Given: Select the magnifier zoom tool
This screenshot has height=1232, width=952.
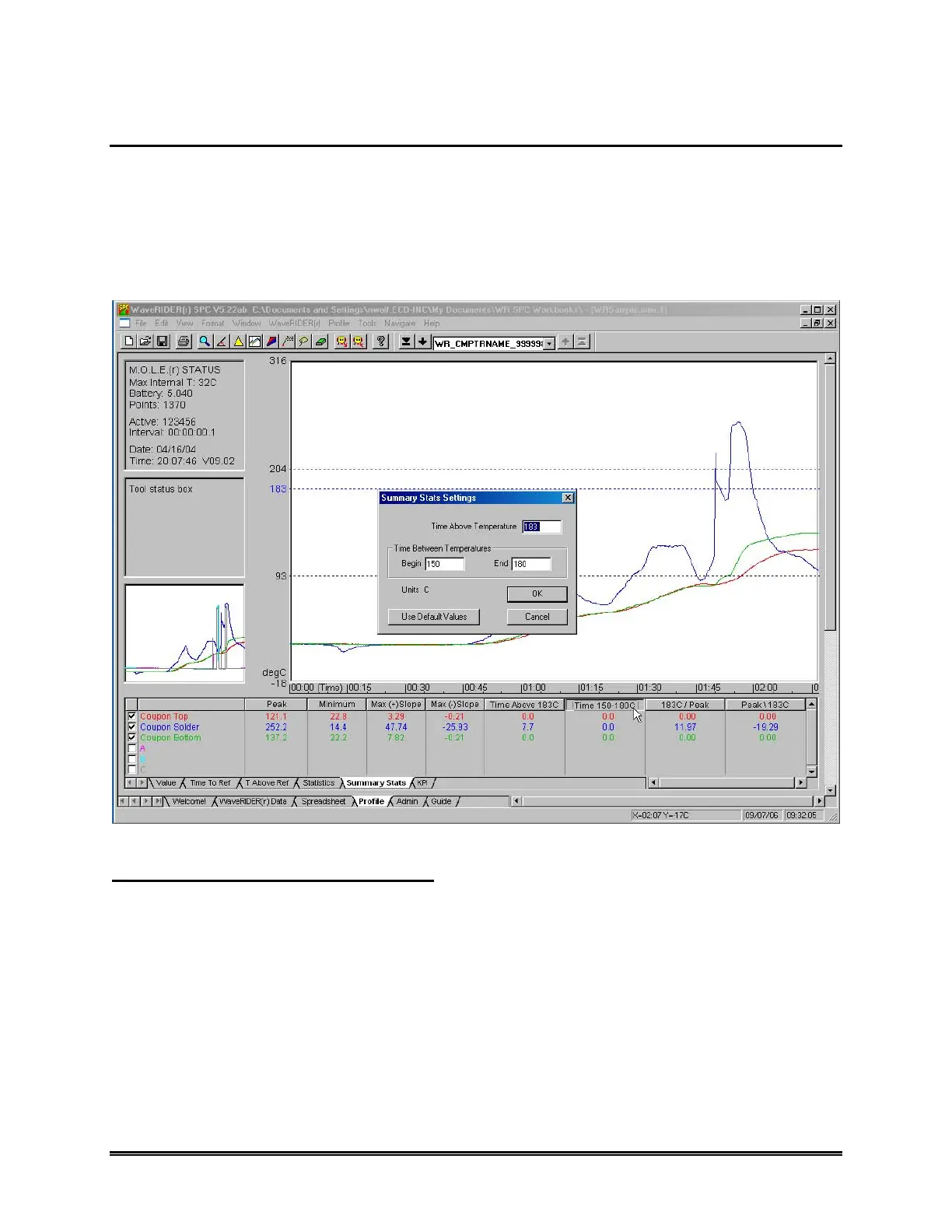Looking at the screenshot, I should tap(205, 341).
